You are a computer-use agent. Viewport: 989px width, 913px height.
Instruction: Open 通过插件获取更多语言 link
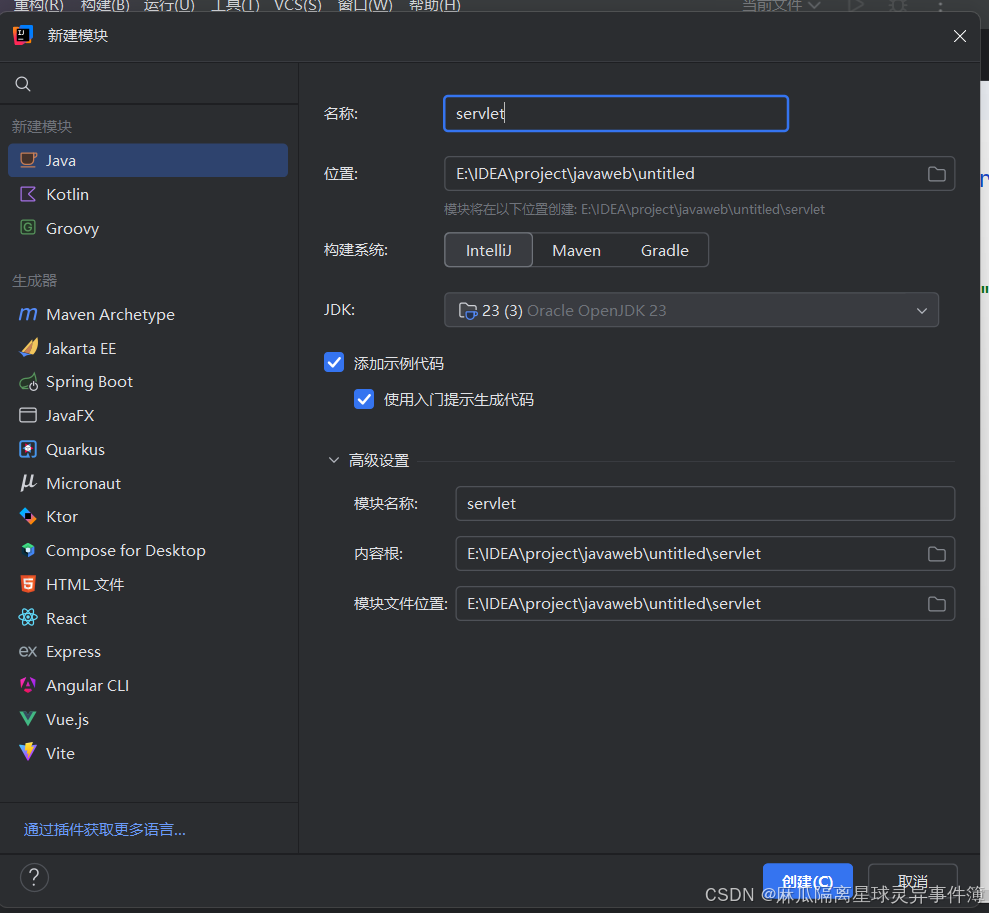pos(105,829)
